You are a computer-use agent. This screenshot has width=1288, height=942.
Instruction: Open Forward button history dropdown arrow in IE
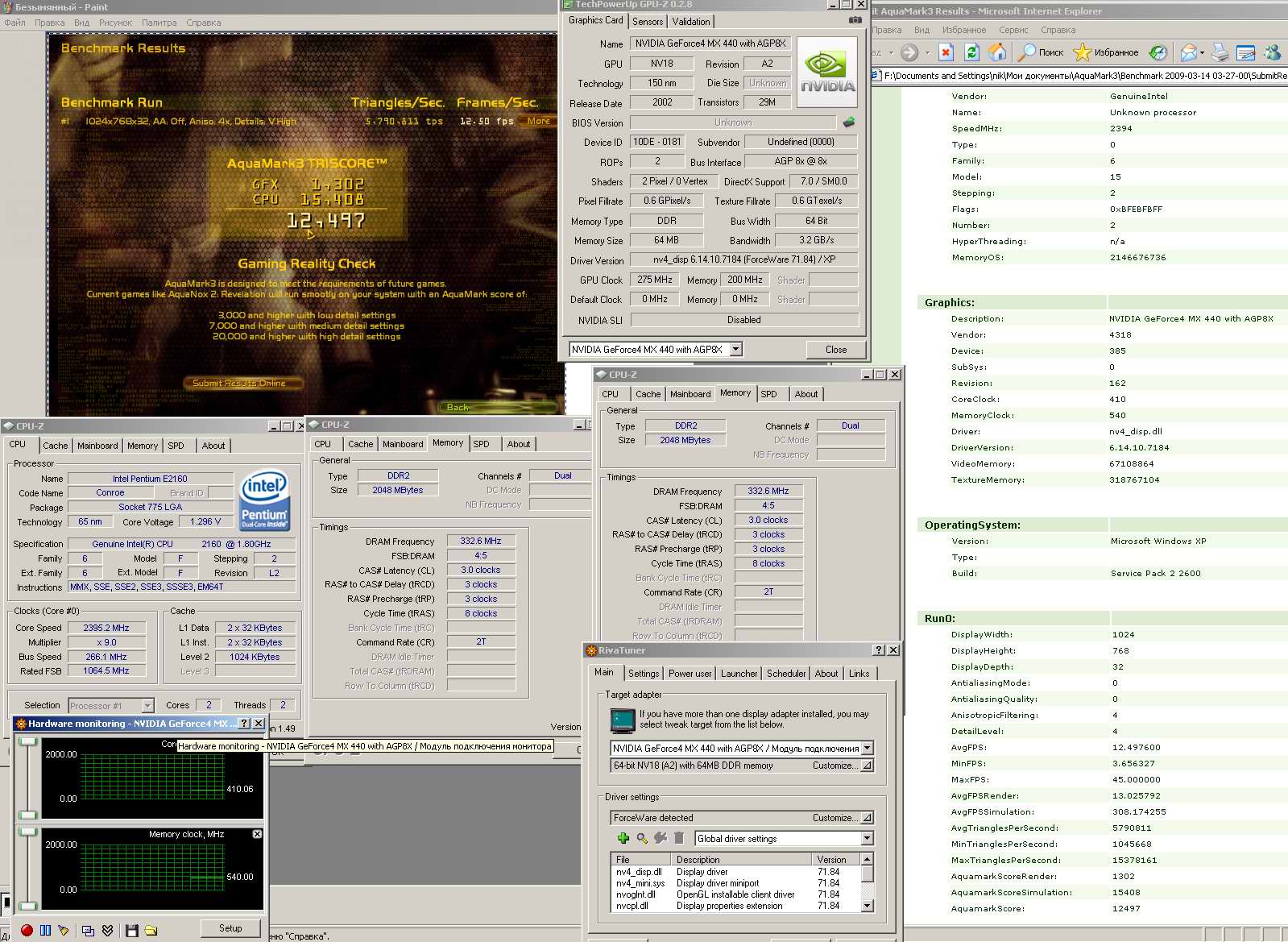[x=926, y=52]
